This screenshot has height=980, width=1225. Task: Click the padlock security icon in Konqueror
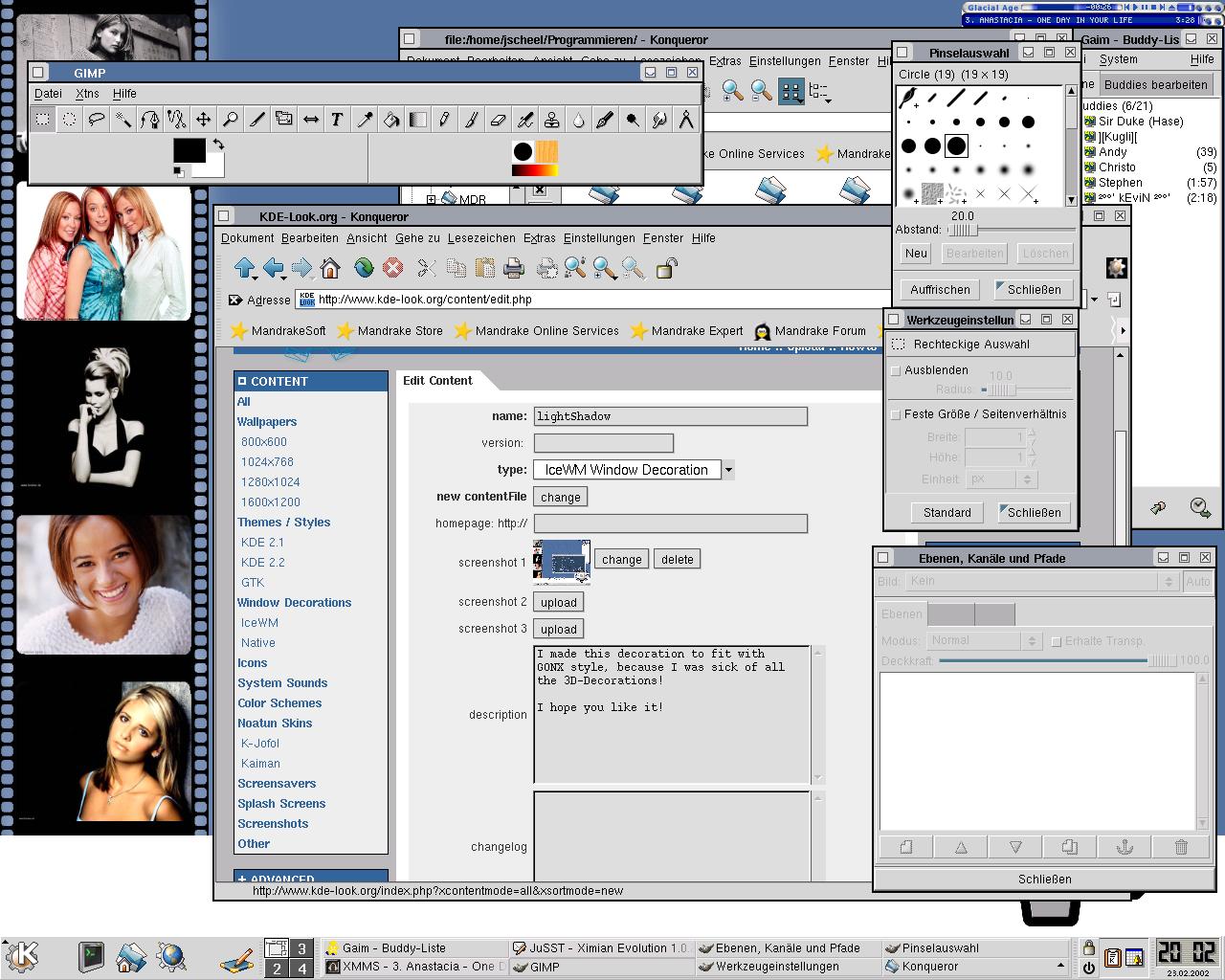[x=666, y=268]
